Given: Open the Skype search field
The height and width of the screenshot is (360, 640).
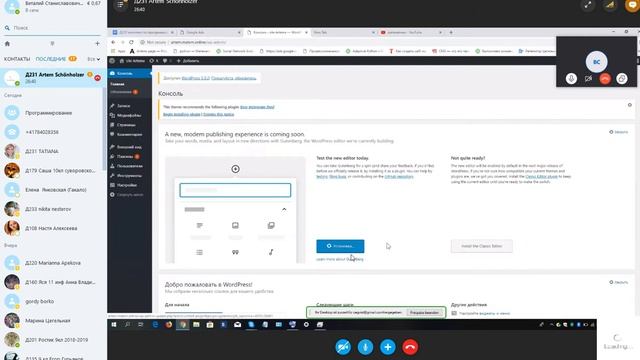Looking at the screenshot, I should [53, 28].
